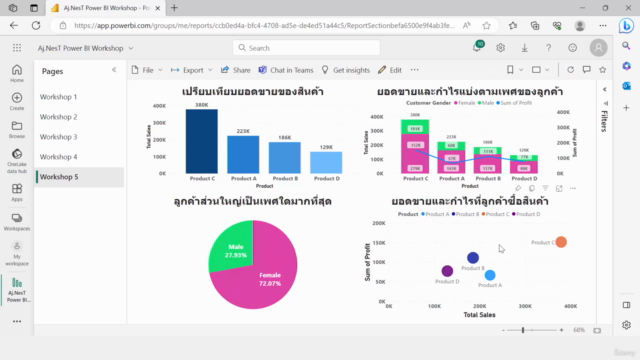Click the download arrow icon in header
Screen dimensions: 640x360
pos(524,48)
